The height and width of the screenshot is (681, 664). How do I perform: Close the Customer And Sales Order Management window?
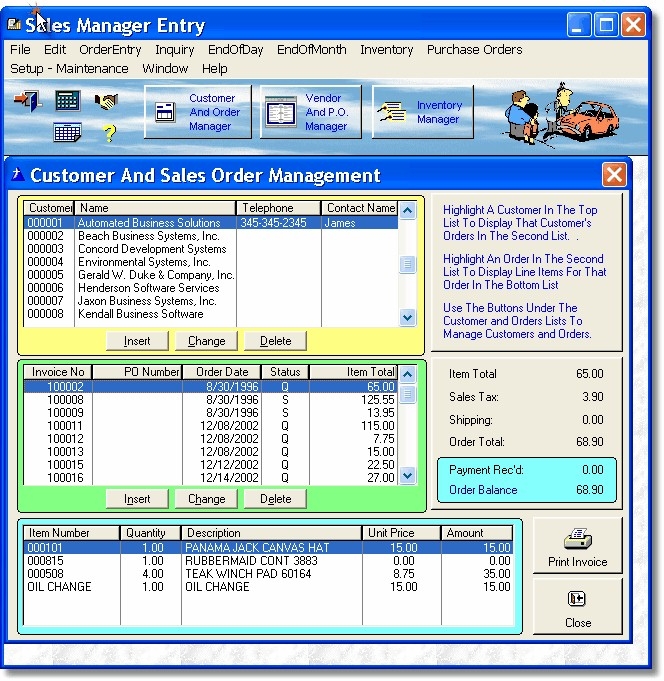click(614, 175)
